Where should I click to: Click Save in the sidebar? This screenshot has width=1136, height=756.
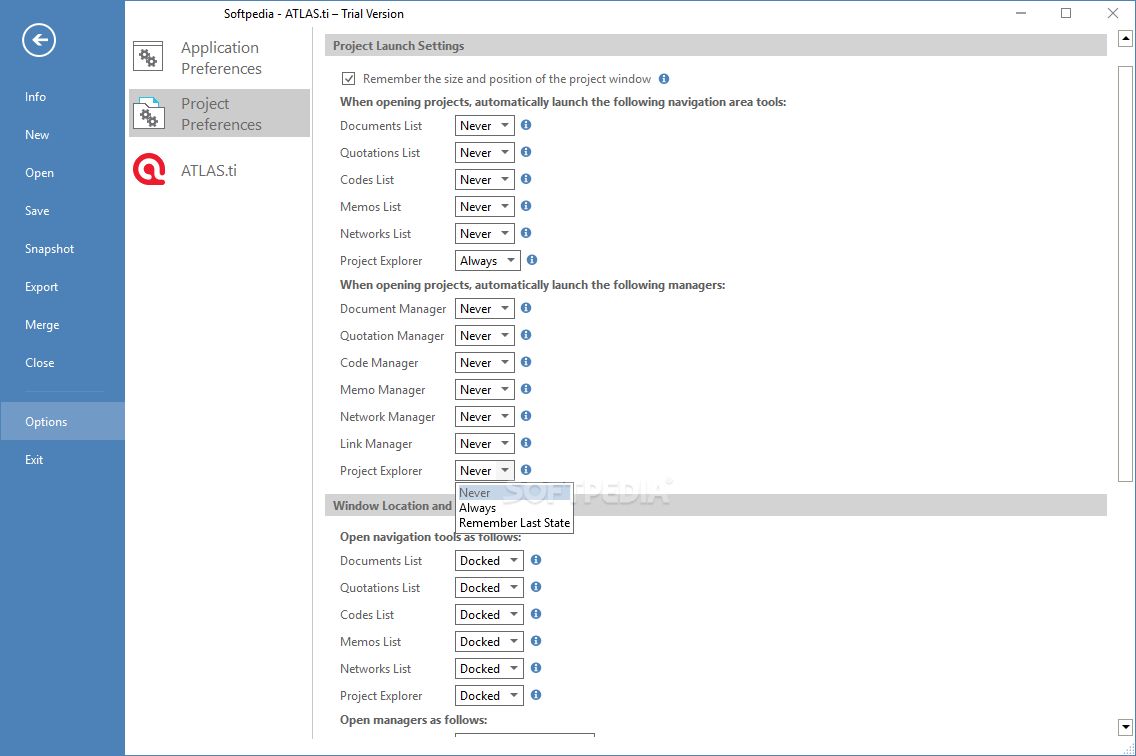[62, 211]
